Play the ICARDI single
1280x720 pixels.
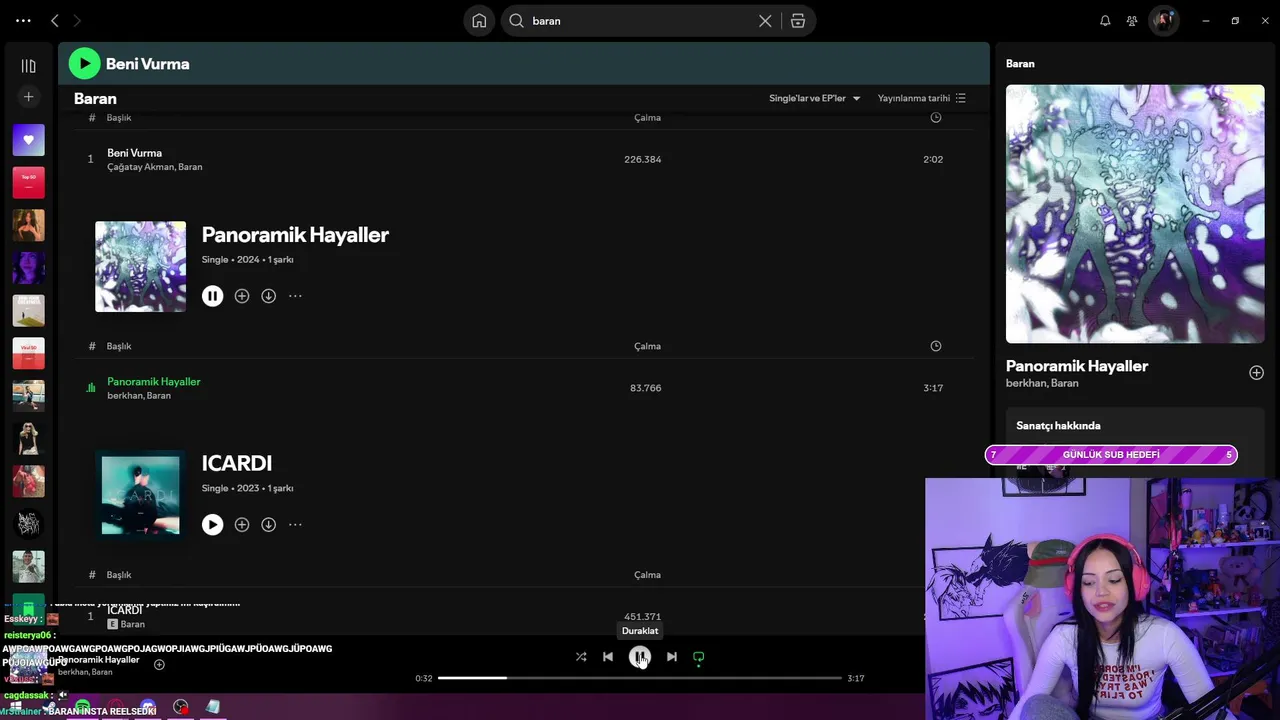(x=212, y=525)
